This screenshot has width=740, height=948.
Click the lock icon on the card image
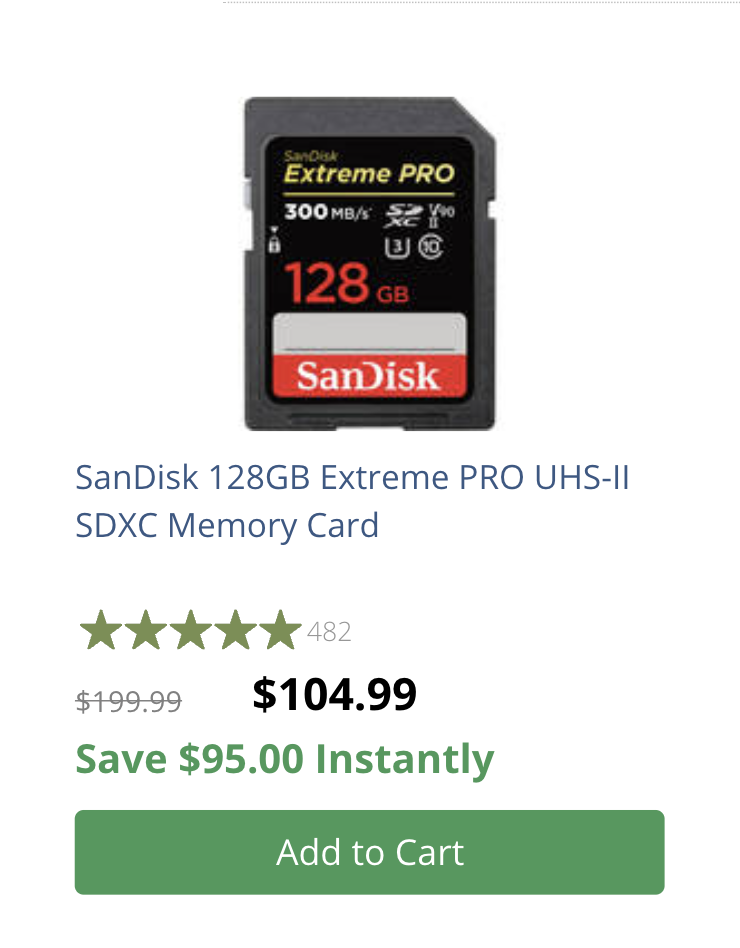[276, 243]
